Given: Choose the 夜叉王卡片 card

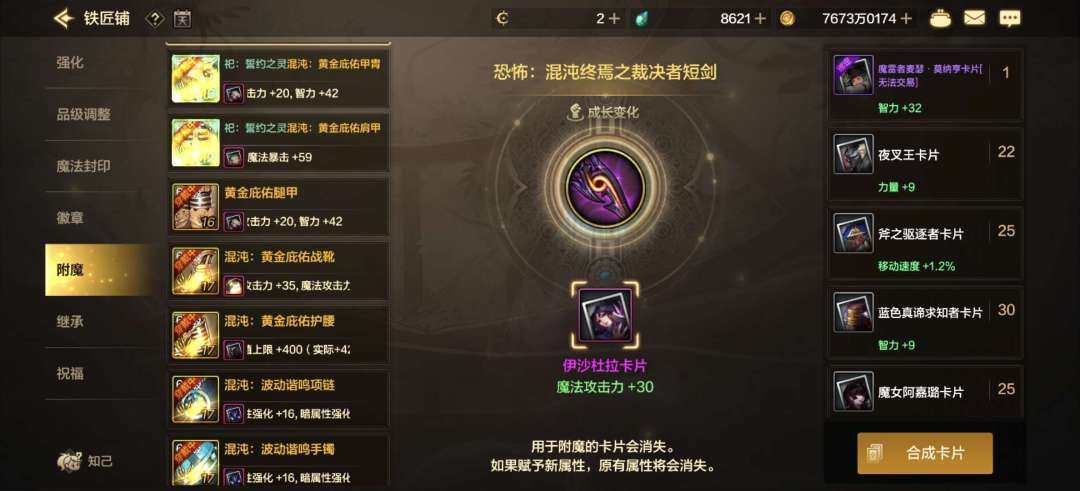Looking at the screenshot, I should pos(925,164).
